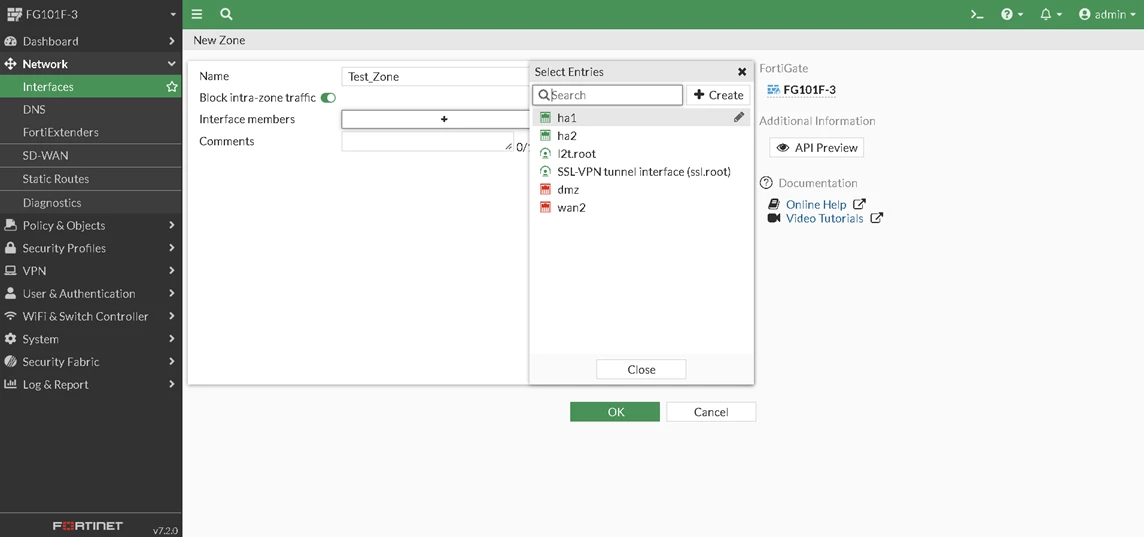This screenshot has width=1144, height=537.
Task: Click the Interface members plus field
Action: [436, 119]
